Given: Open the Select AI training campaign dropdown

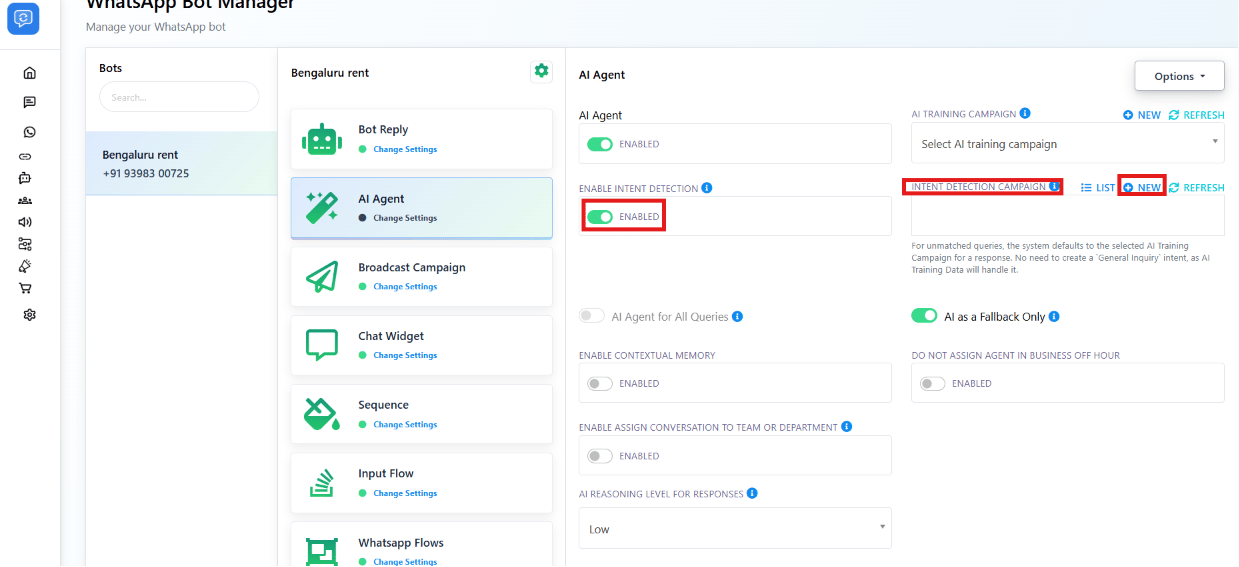Looking at the screenshot, I should click(x=1067, y=144).
